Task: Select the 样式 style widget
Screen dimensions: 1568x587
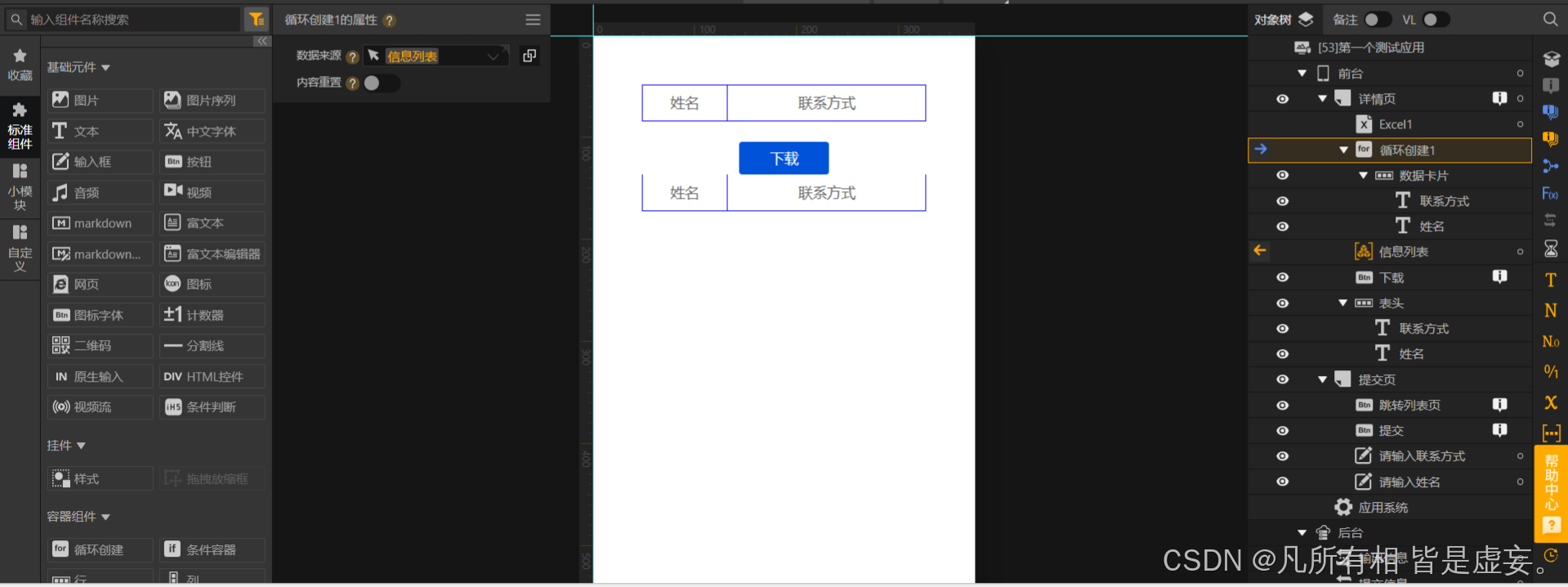Action: pyautogui.click(x=100, y=478)
